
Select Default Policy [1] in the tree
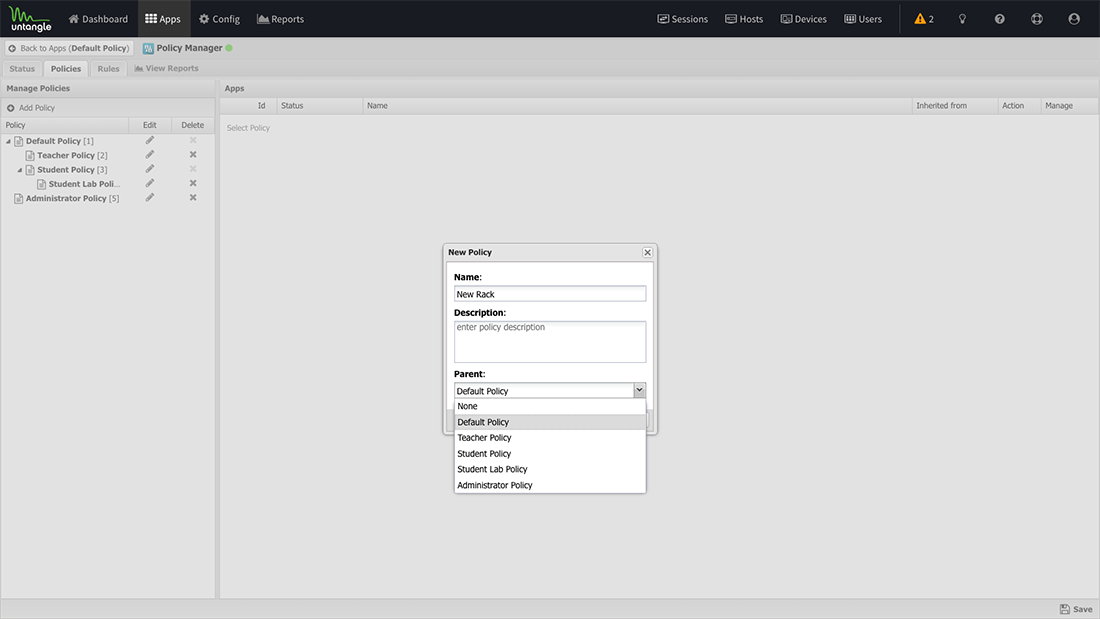[x=60, y=141]
